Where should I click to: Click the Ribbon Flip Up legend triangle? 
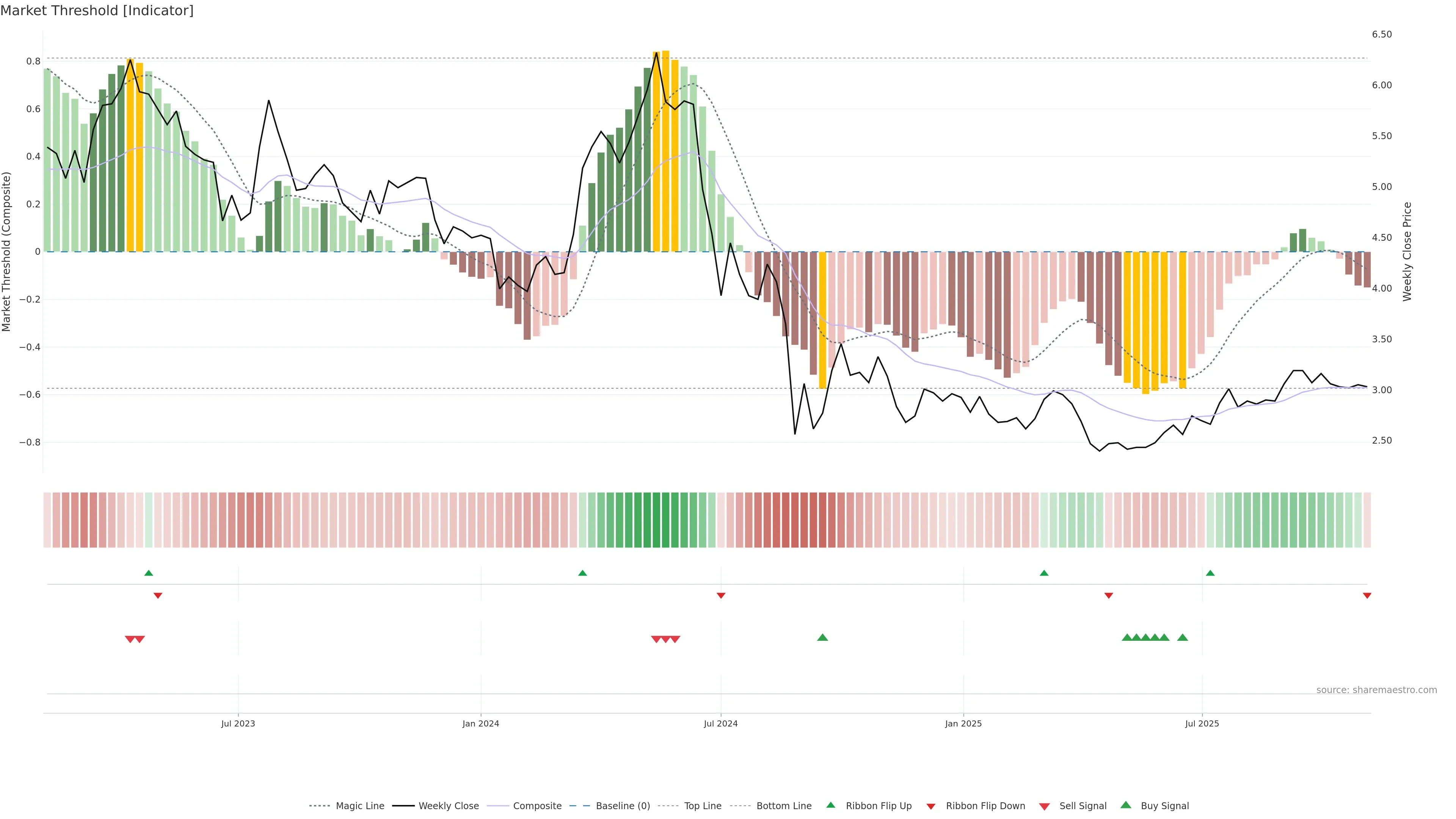coord(830,805)
